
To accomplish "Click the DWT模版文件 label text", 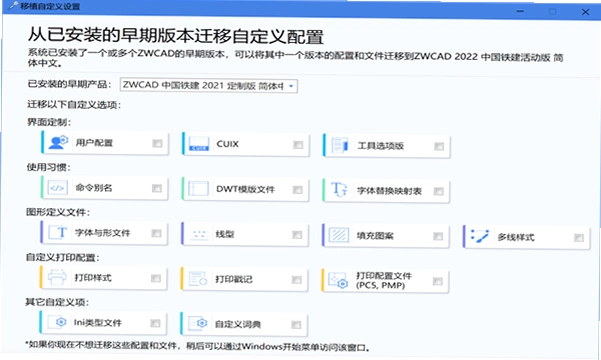I will 245,189.
